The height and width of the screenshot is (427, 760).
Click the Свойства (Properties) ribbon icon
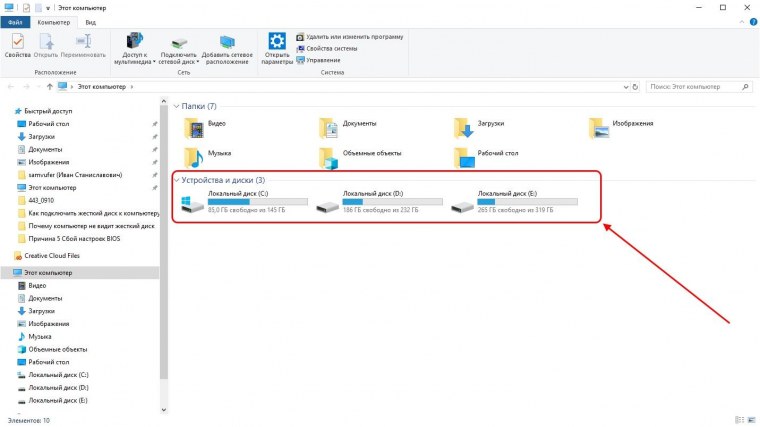[17, 46]
